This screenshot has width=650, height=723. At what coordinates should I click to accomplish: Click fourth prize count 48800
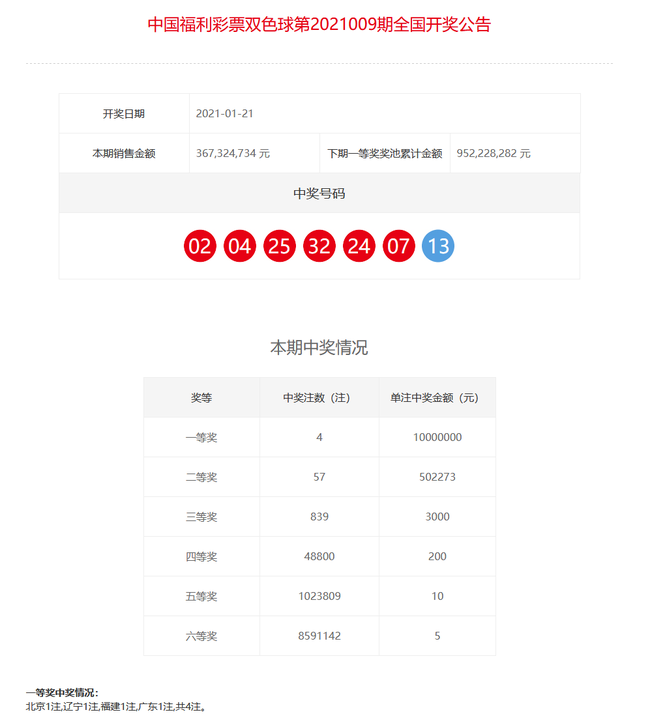319,556
